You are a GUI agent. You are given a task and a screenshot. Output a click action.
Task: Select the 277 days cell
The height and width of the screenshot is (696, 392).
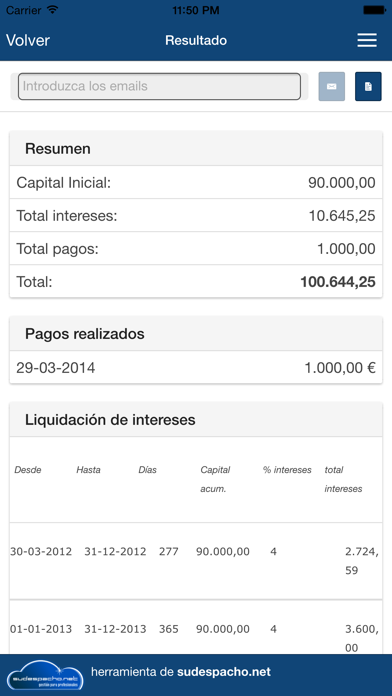pyautogui.click(x=169, y=551)
